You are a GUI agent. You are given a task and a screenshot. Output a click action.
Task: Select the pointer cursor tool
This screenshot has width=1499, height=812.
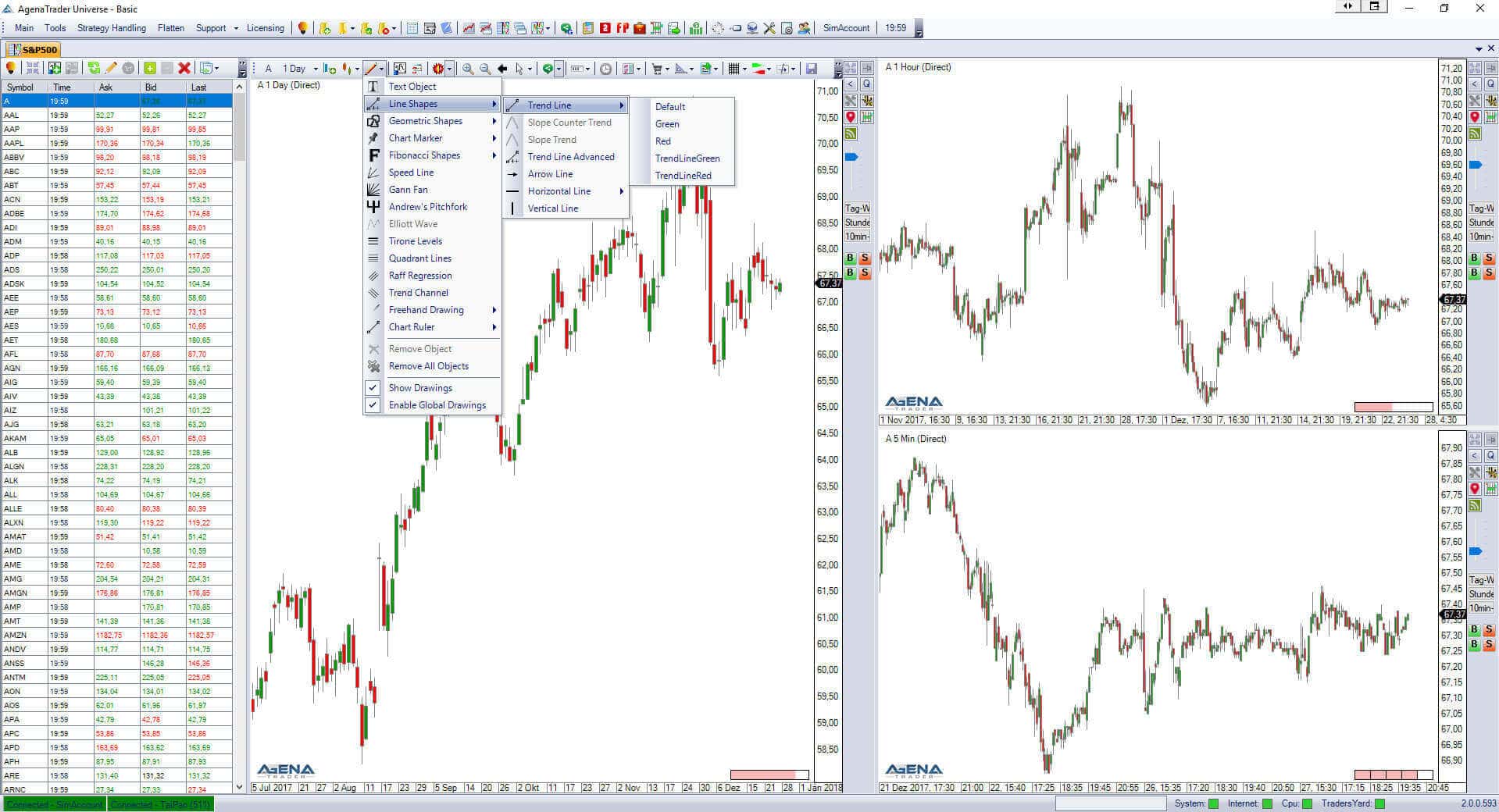coord(522,69)
